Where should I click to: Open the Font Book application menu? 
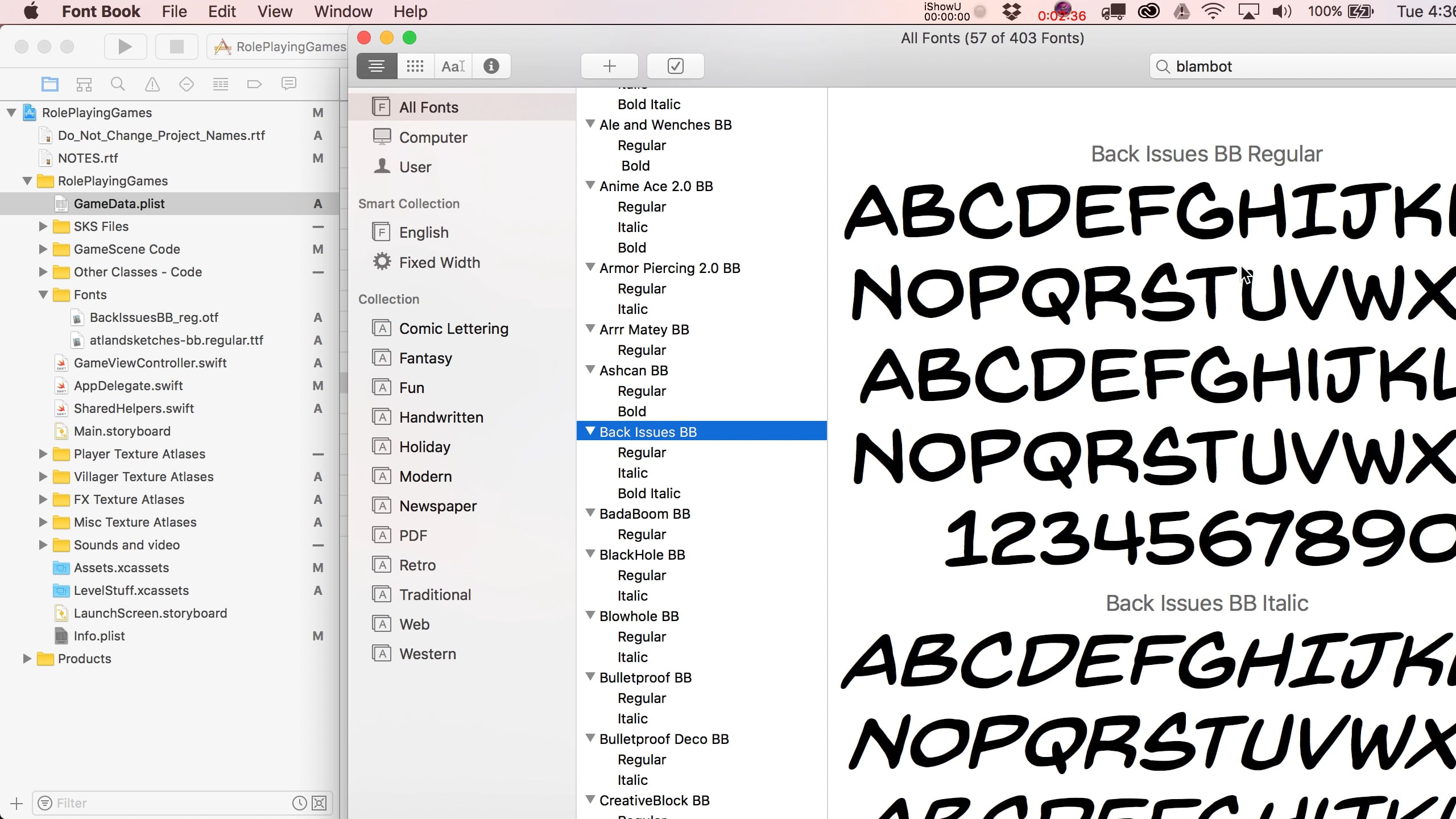101,11
